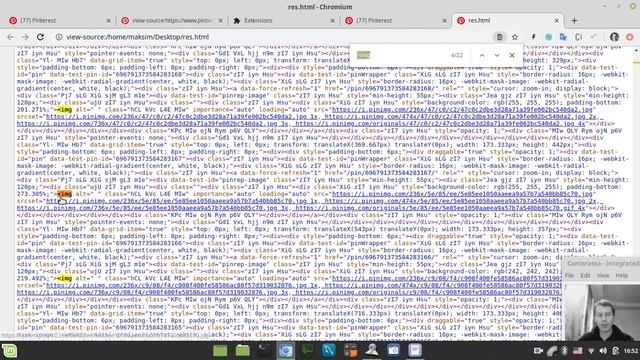Open 5e85ee1050aaeea9 236x src jpg link
This screenshot has height=360, width=640.
pyautogui.click(x=462, y=194)
